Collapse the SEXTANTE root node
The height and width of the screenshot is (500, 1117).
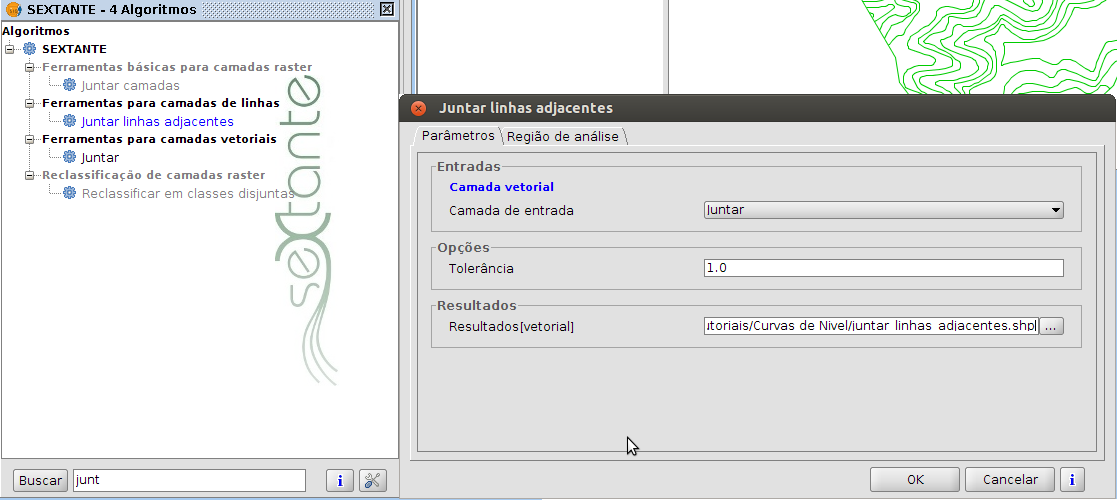point(9,49)
